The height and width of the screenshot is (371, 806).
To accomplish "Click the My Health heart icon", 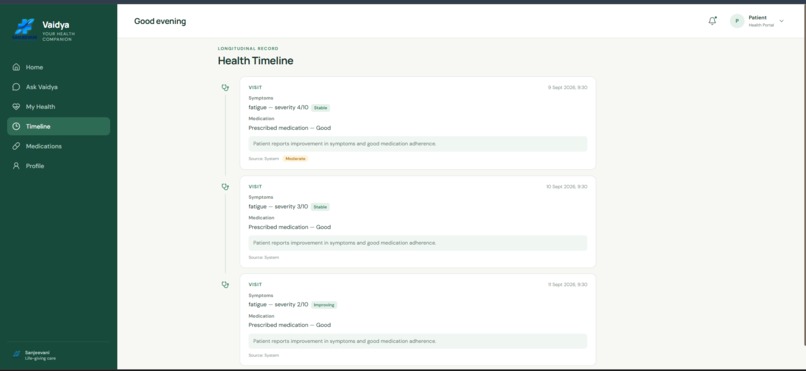I will [x=16, y=107].
